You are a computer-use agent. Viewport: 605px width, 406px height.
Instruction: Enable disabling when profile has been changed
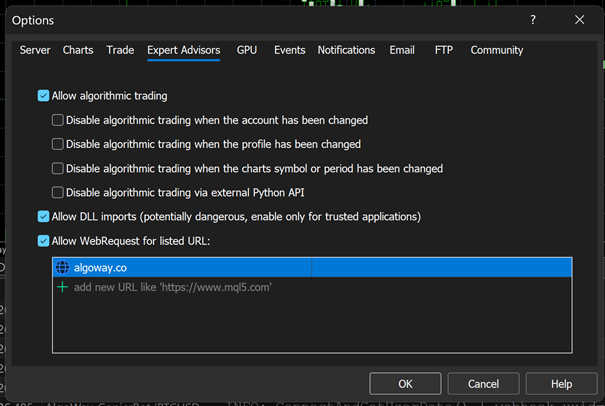[57, 144]
